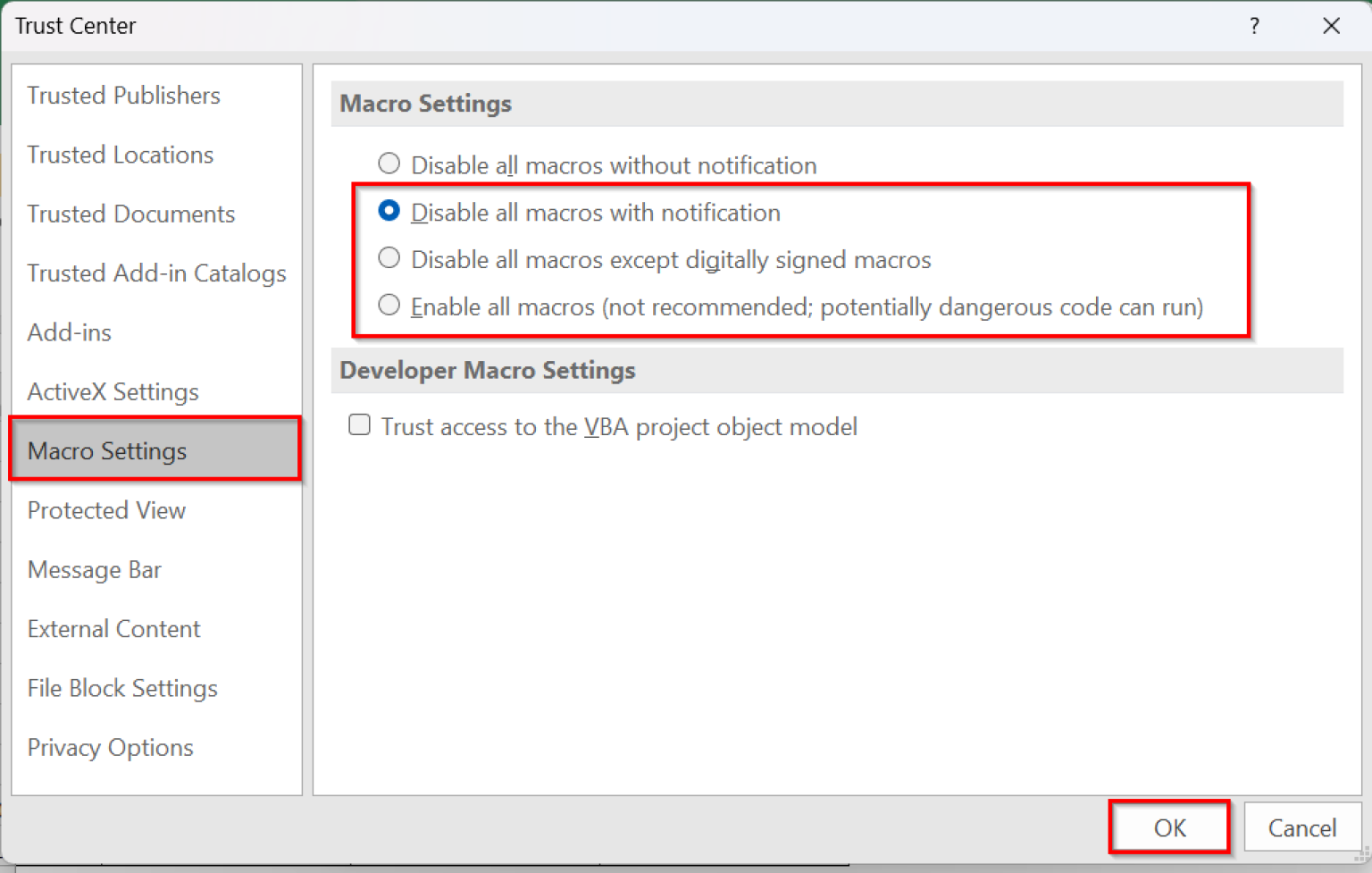
Task: Dismiss dialog with Cancel button
Action: coord(1302,827)
